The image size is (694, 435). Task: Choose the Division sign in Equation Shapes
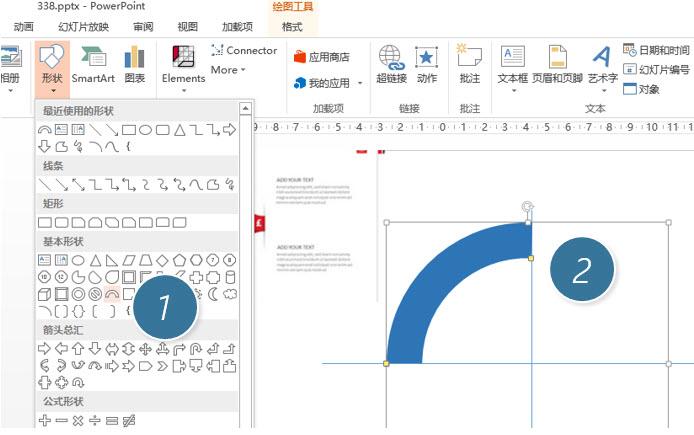tap(95, 420)
